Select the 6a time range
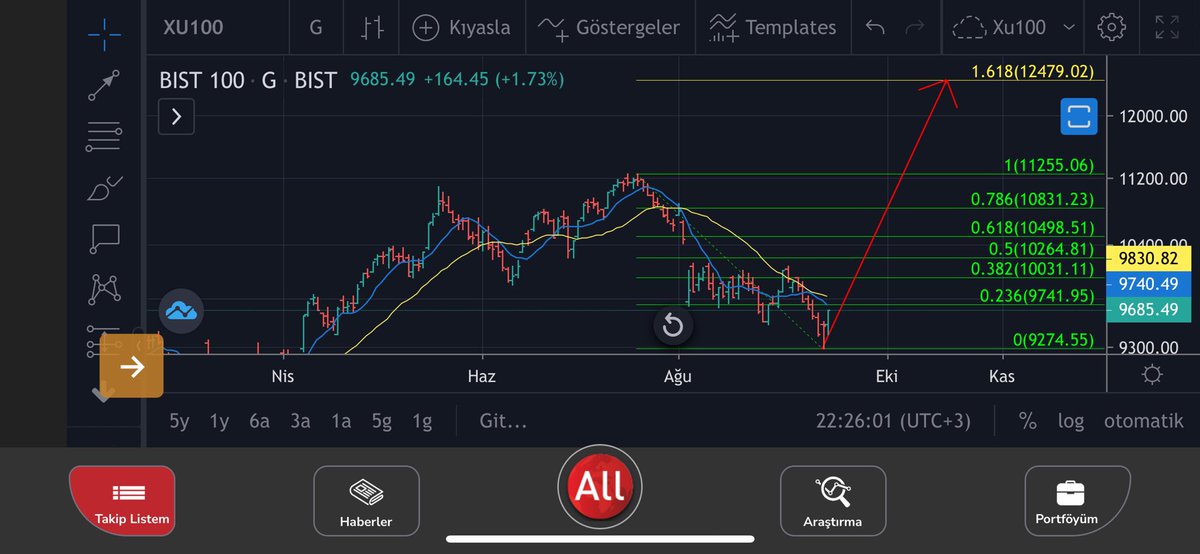The image size is (1200, 554). (259, 421)
